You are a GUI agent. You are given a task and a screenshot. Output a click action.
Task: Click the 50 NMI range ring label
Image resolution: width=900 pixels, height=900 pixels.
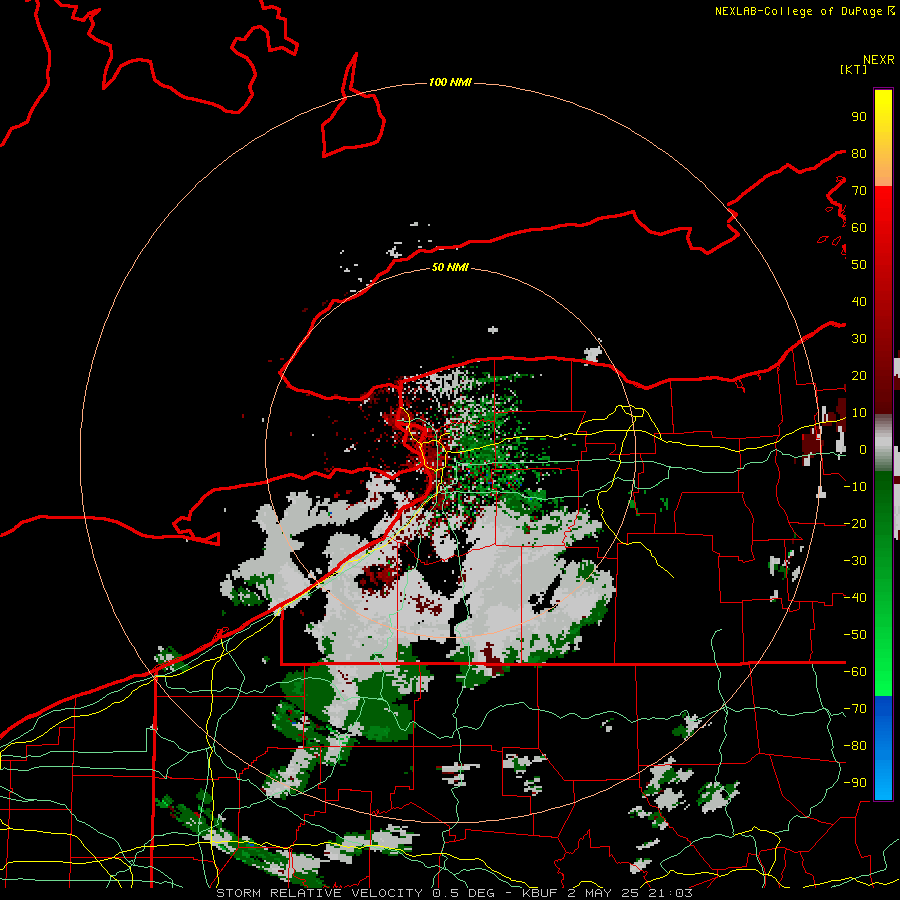coord(451,267)
